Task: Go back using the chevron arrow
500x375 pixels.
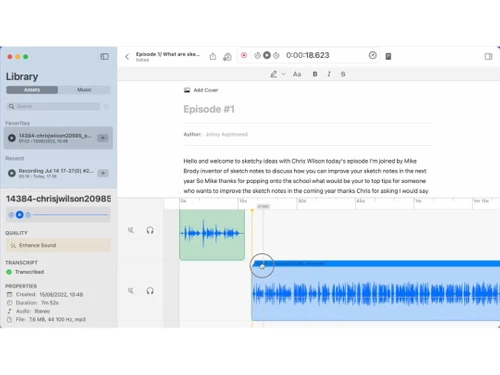Action: [127, 56]
